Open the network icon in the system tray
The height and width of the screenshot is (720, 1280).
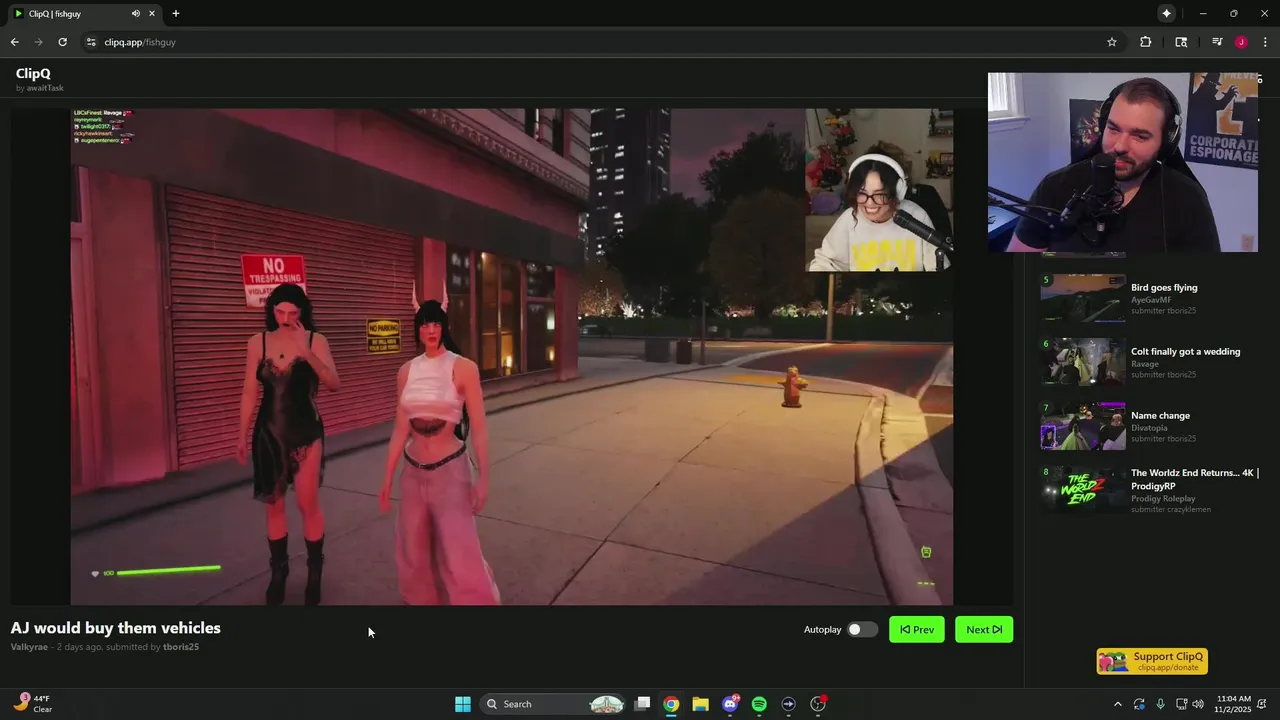(1181, 704)
